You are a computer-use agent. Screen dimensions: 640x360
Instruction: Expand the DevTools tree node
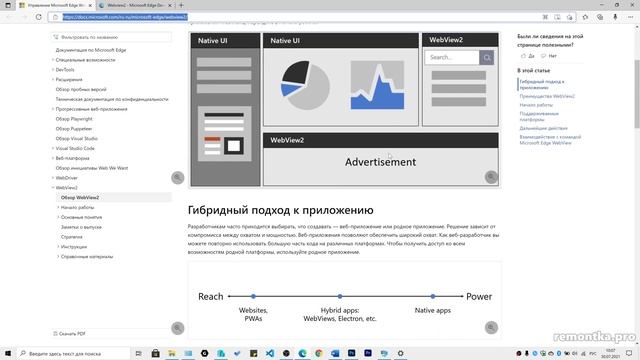(x=53, y=70)
